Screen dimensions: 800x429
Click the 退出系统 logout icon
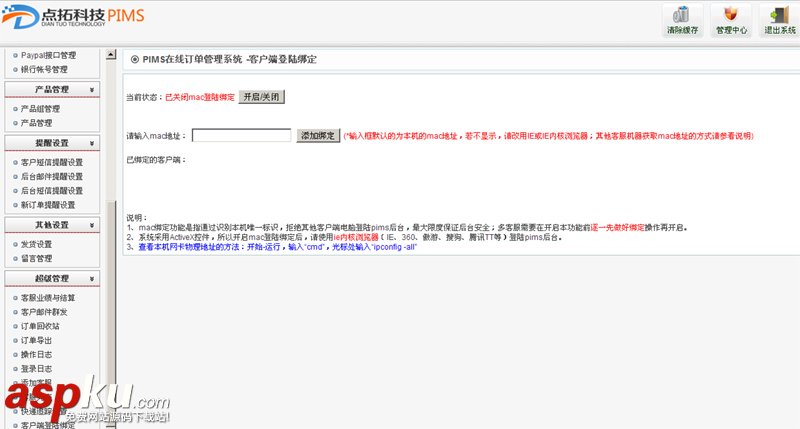(x=779, y=20)
